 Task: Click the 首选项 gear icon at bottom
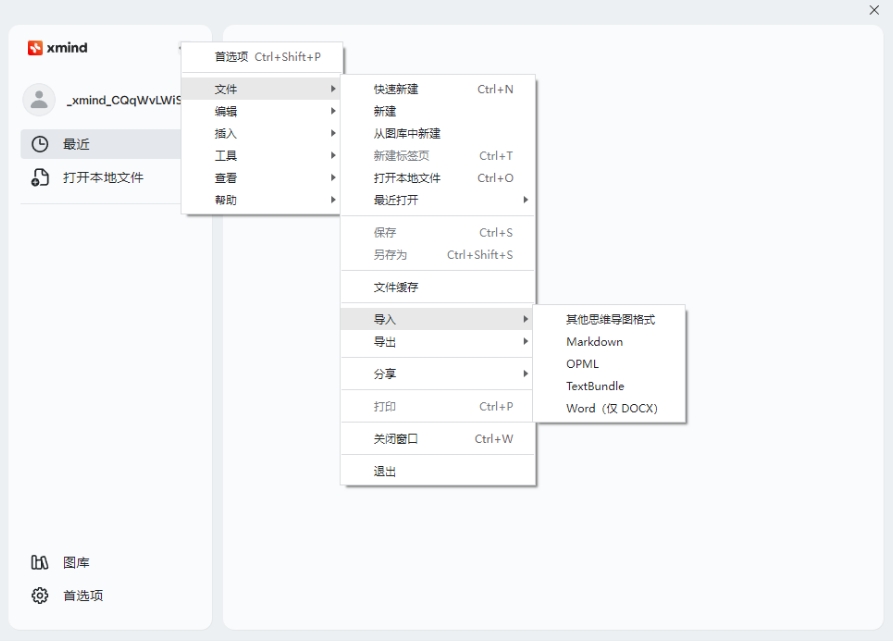pos(38,595)
